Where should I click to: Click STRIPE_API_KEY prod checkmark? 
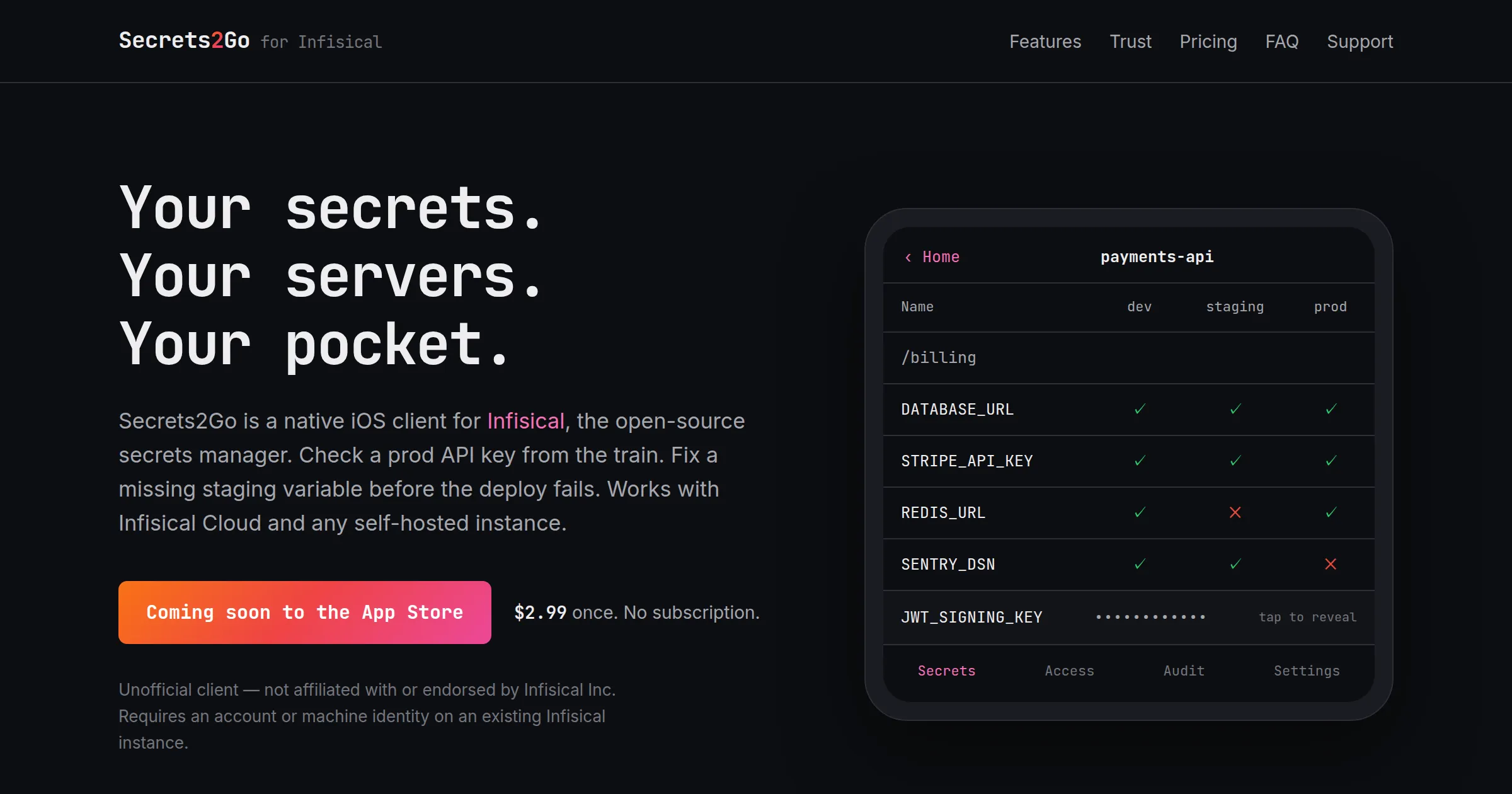tap(1331, 461)
